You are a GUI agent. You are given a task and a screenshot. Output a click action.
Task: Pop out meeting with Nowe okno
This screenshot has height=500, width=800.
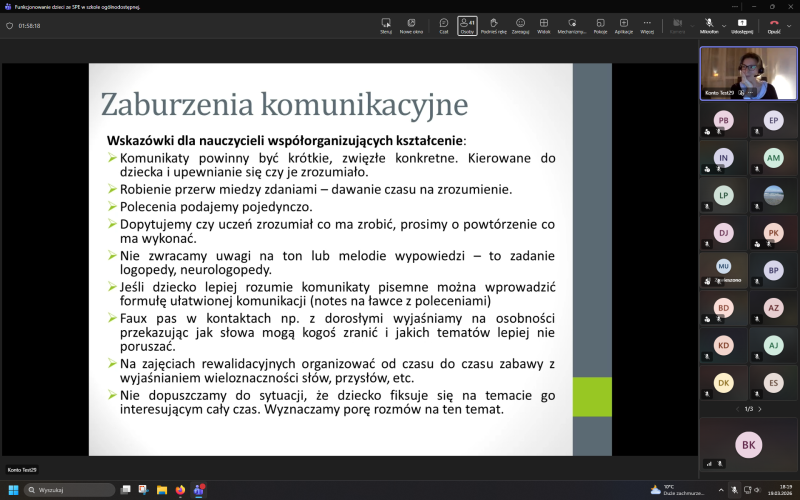[411, 25]
